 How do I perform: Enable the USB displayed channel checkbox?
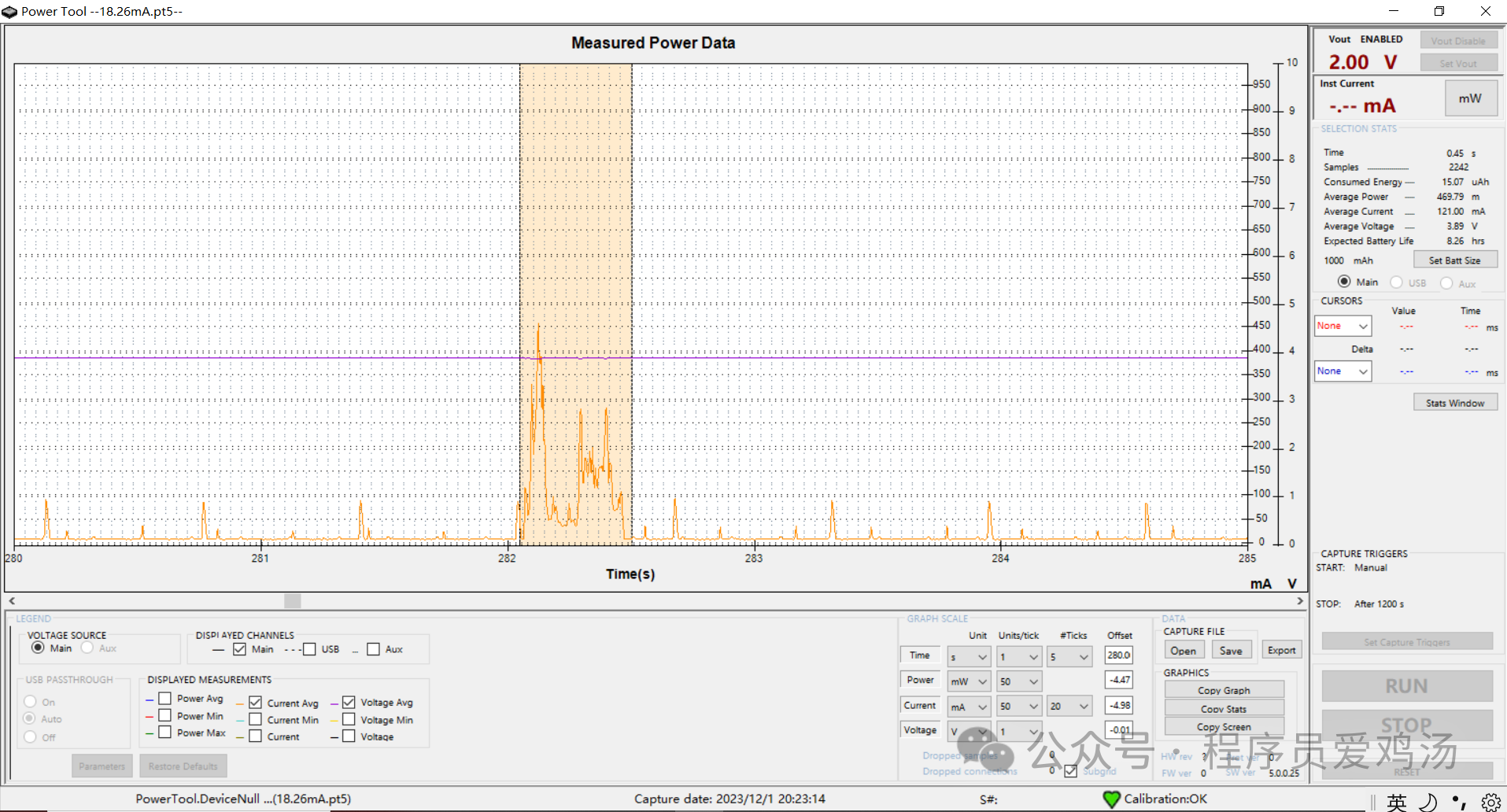309,649
